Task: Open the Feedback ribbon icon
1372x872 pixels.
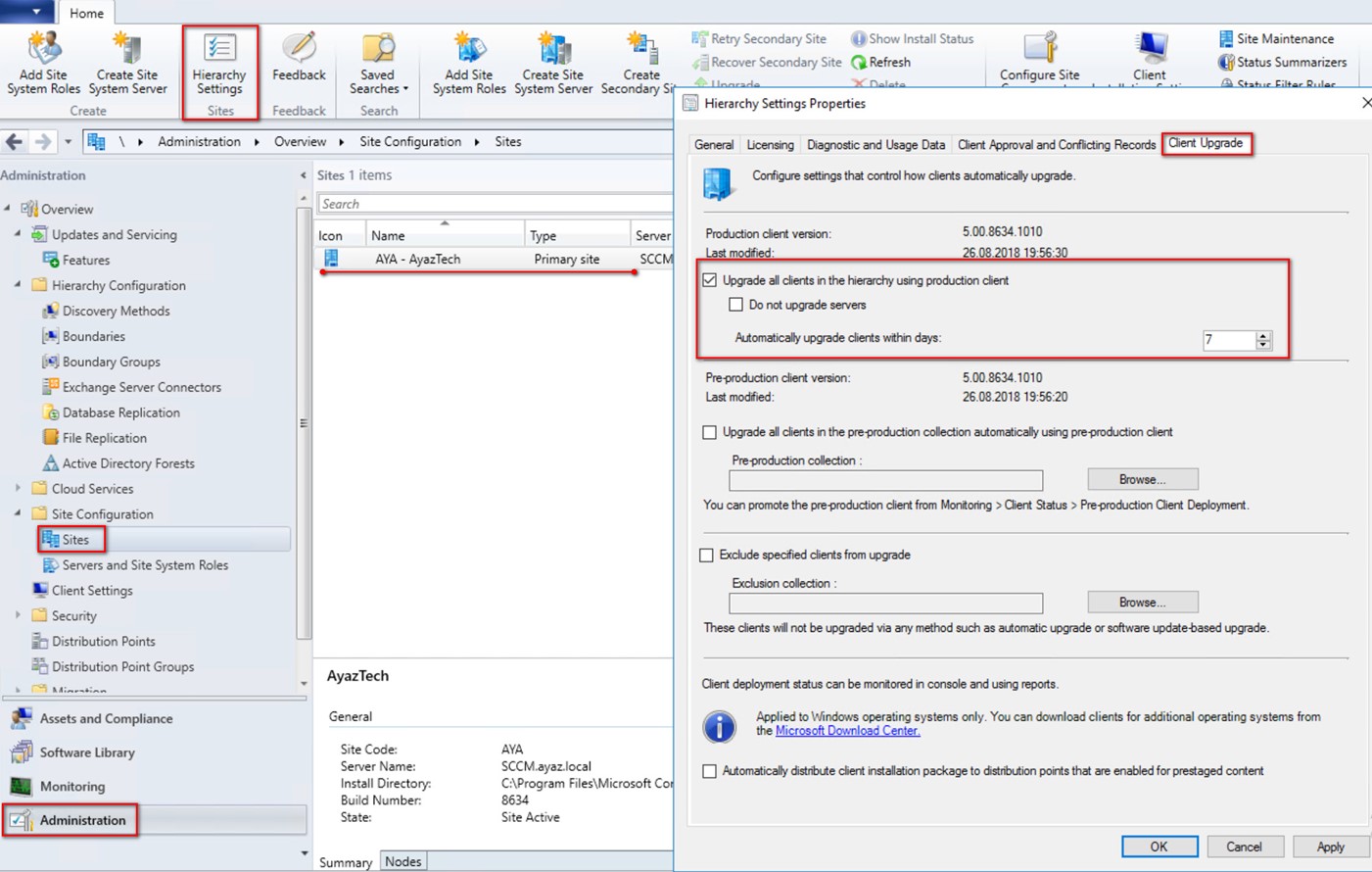Action: pos(299,57)
